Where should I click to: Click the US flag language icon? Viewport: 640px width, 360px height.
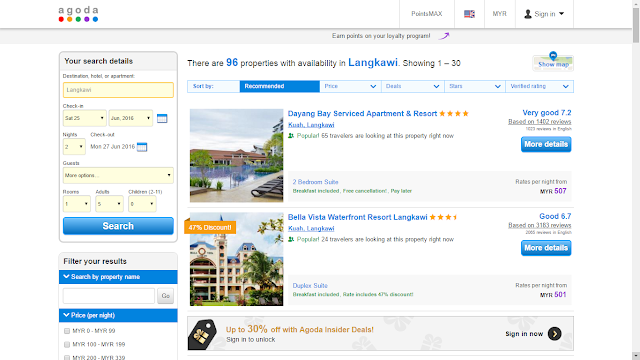(469, 14)
